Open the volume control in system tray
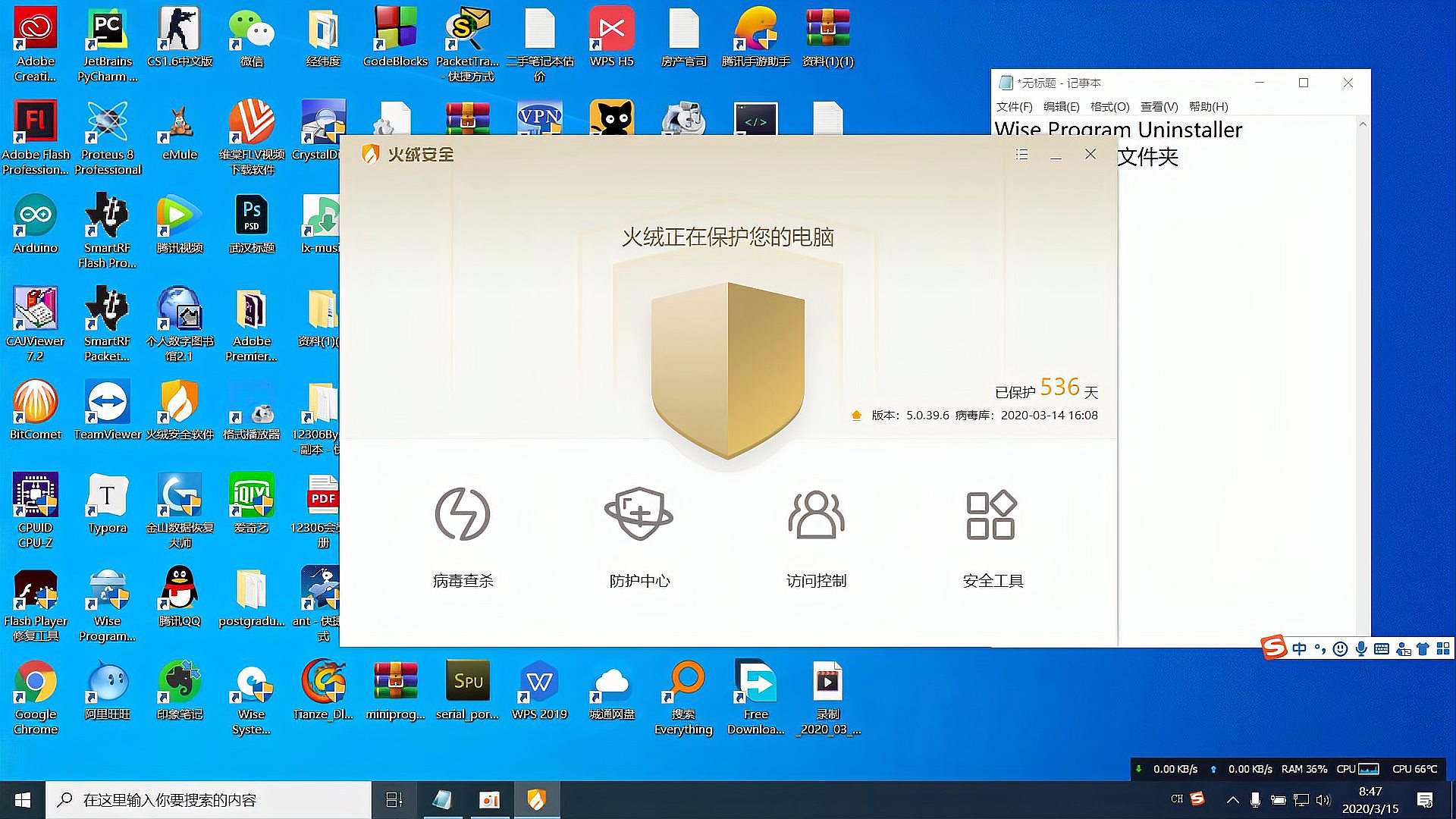 tap(1323, 800)
